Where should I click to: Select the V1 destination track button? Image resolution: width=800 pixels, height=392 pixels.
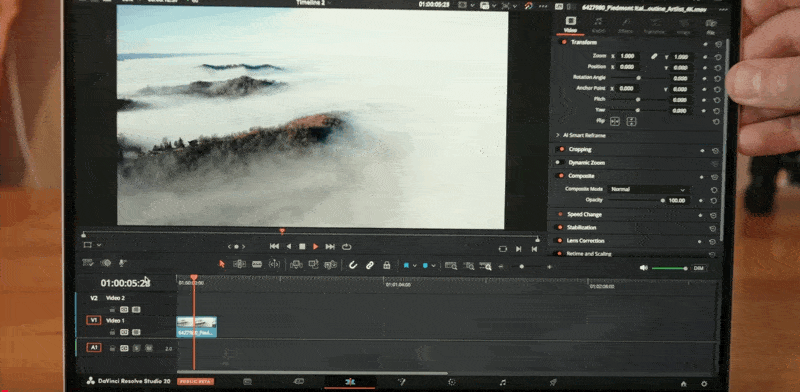tap(93, 320)
